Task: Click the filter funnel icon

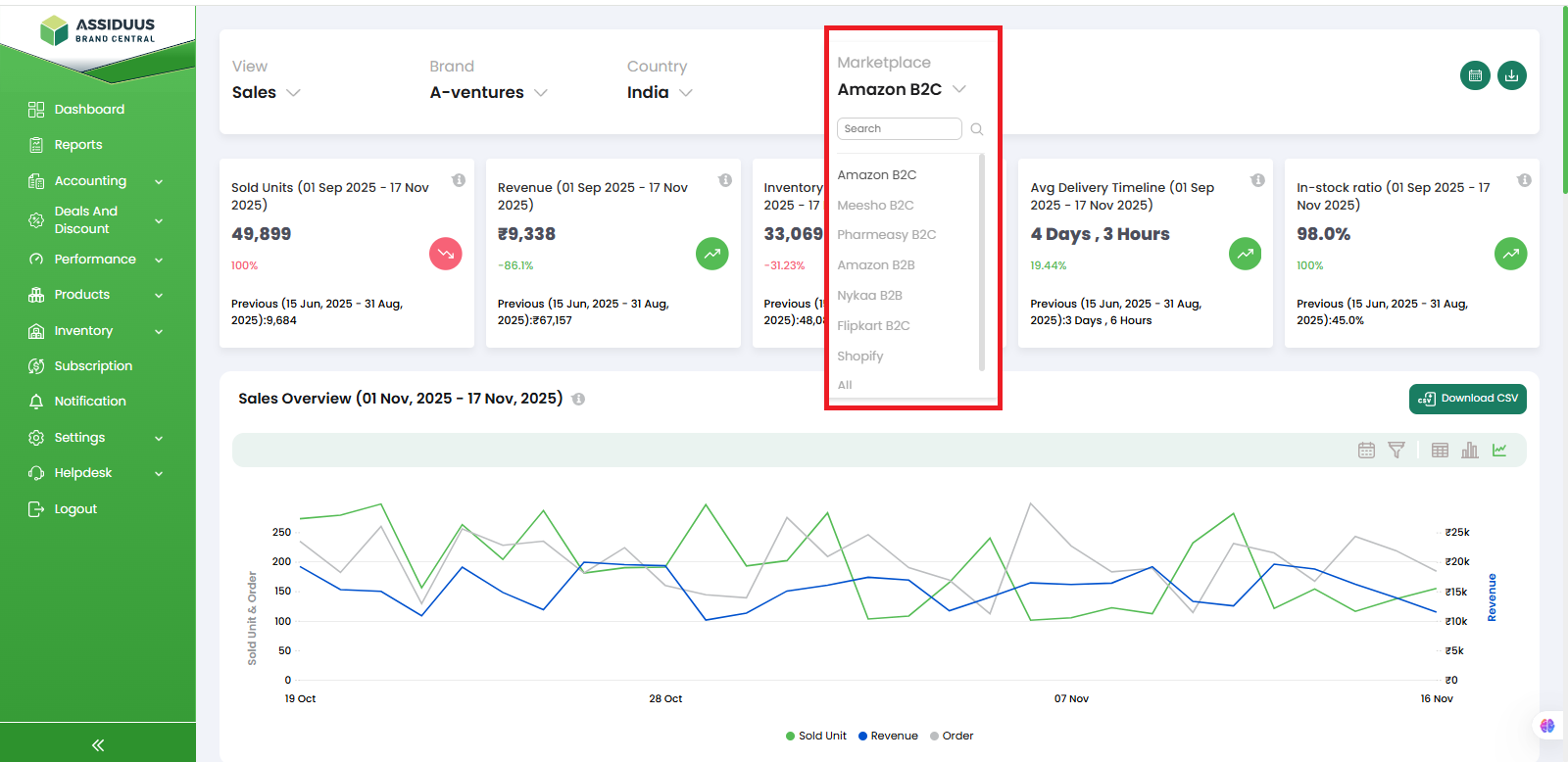Action: pyautogui.click(x=1396, y=451)
